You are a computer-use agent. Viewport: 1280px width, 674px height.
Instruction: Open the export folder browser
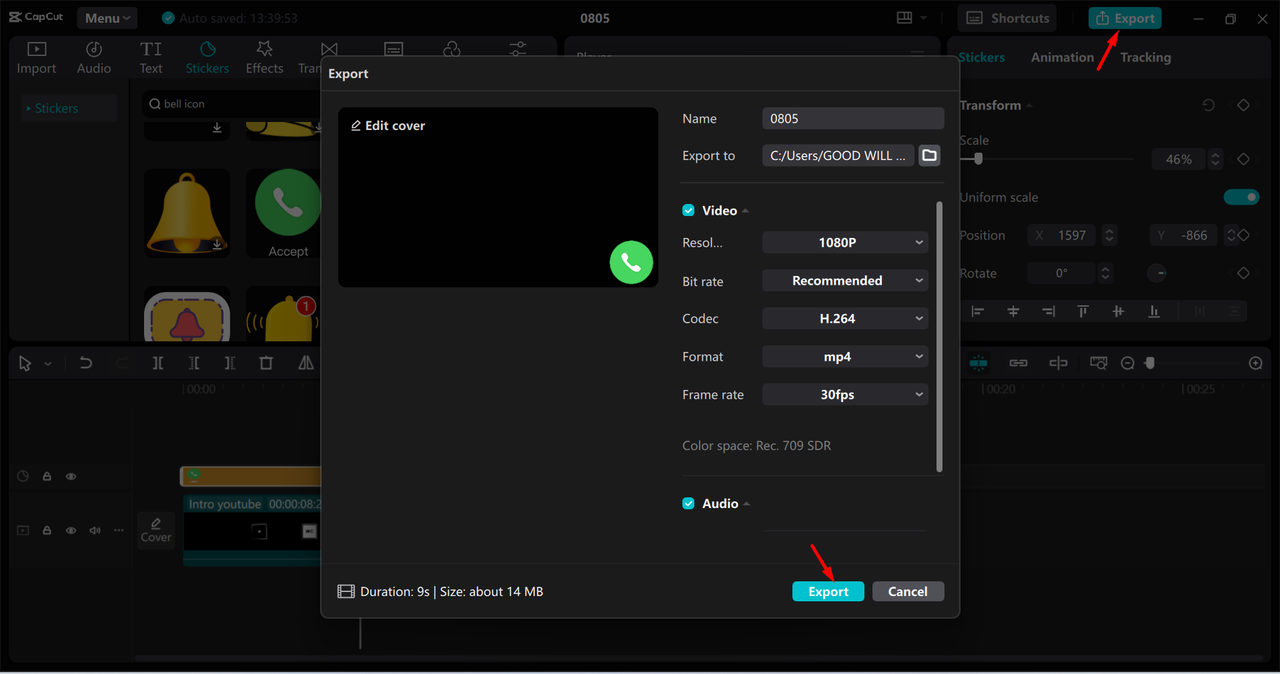[x=930, y=155]
